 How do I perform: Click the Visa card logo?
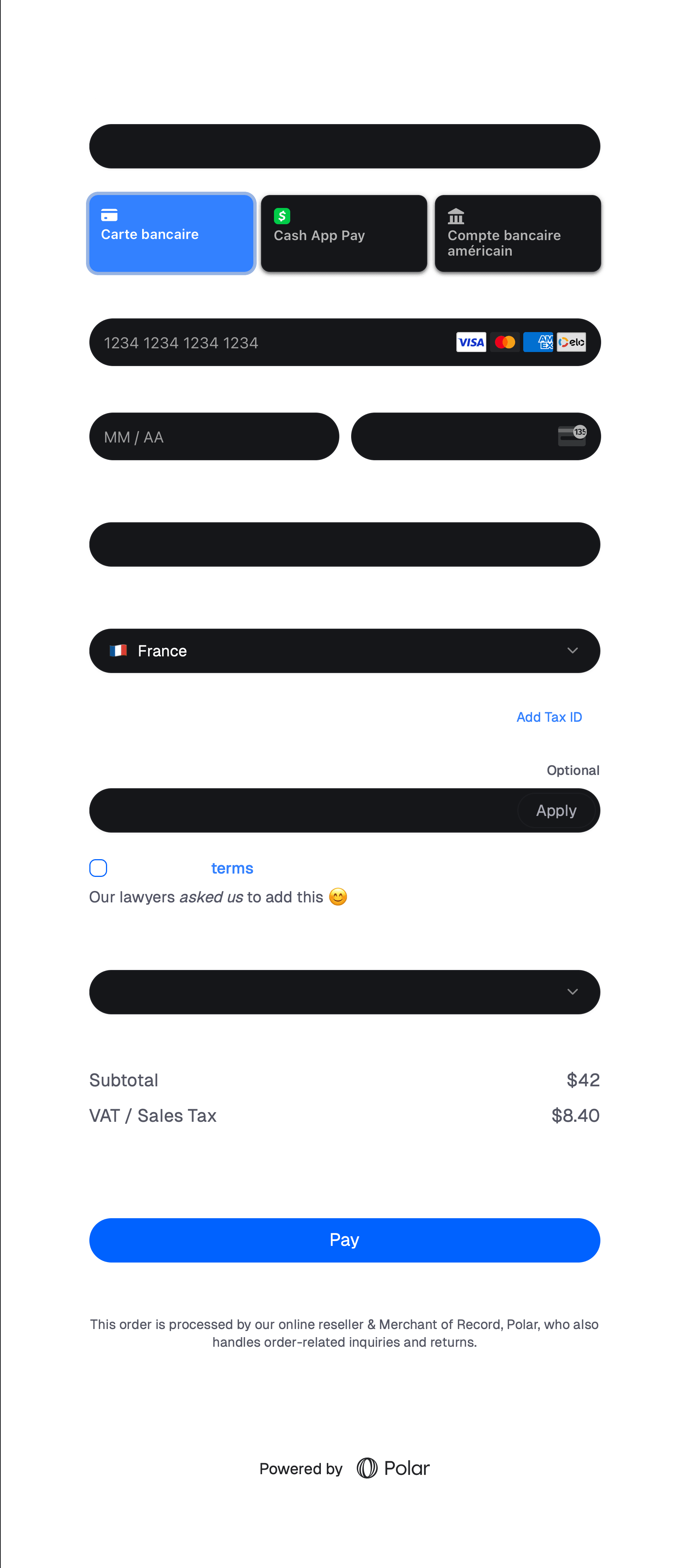click(x=471, y=342)
